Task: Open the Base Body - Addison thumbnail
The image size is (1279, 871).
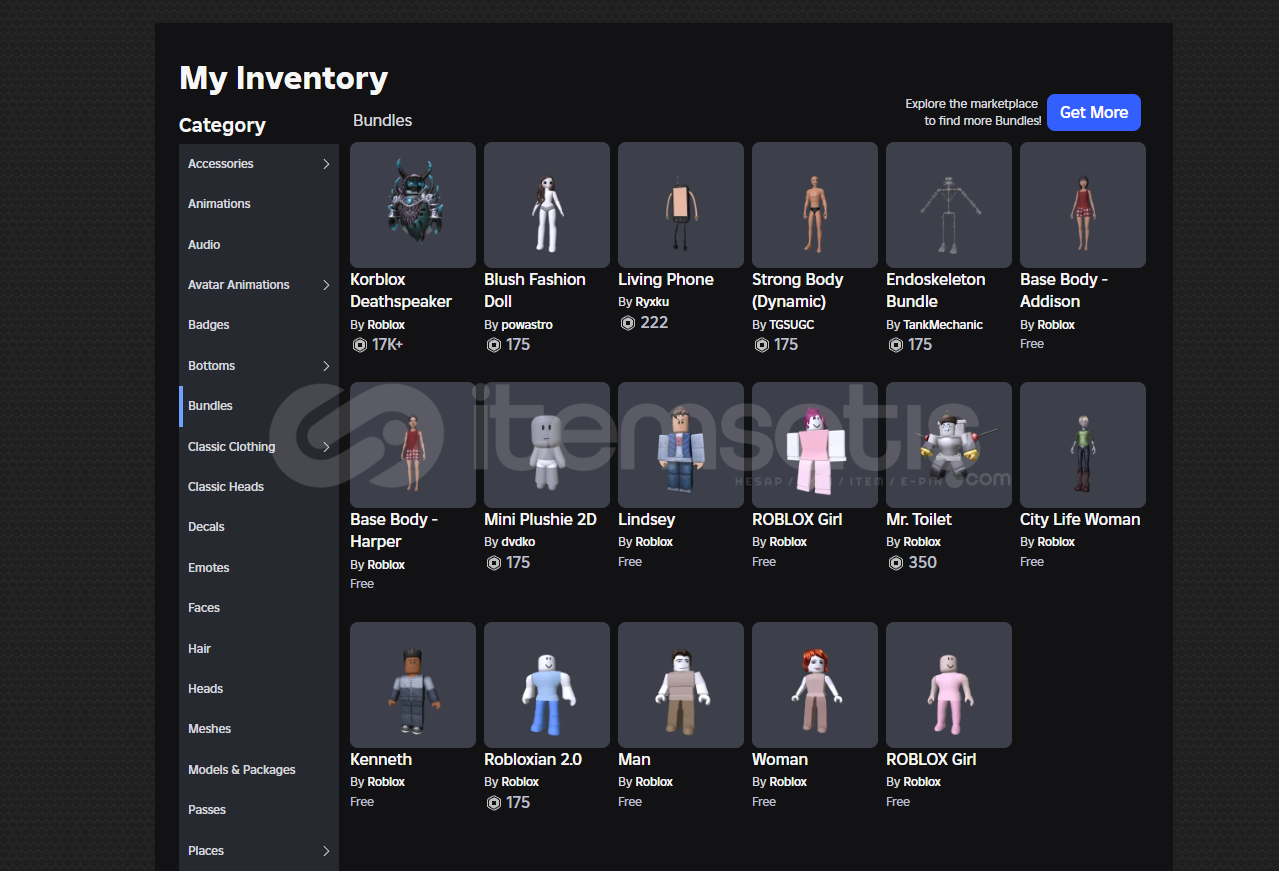Action: tap(1083, 205)
